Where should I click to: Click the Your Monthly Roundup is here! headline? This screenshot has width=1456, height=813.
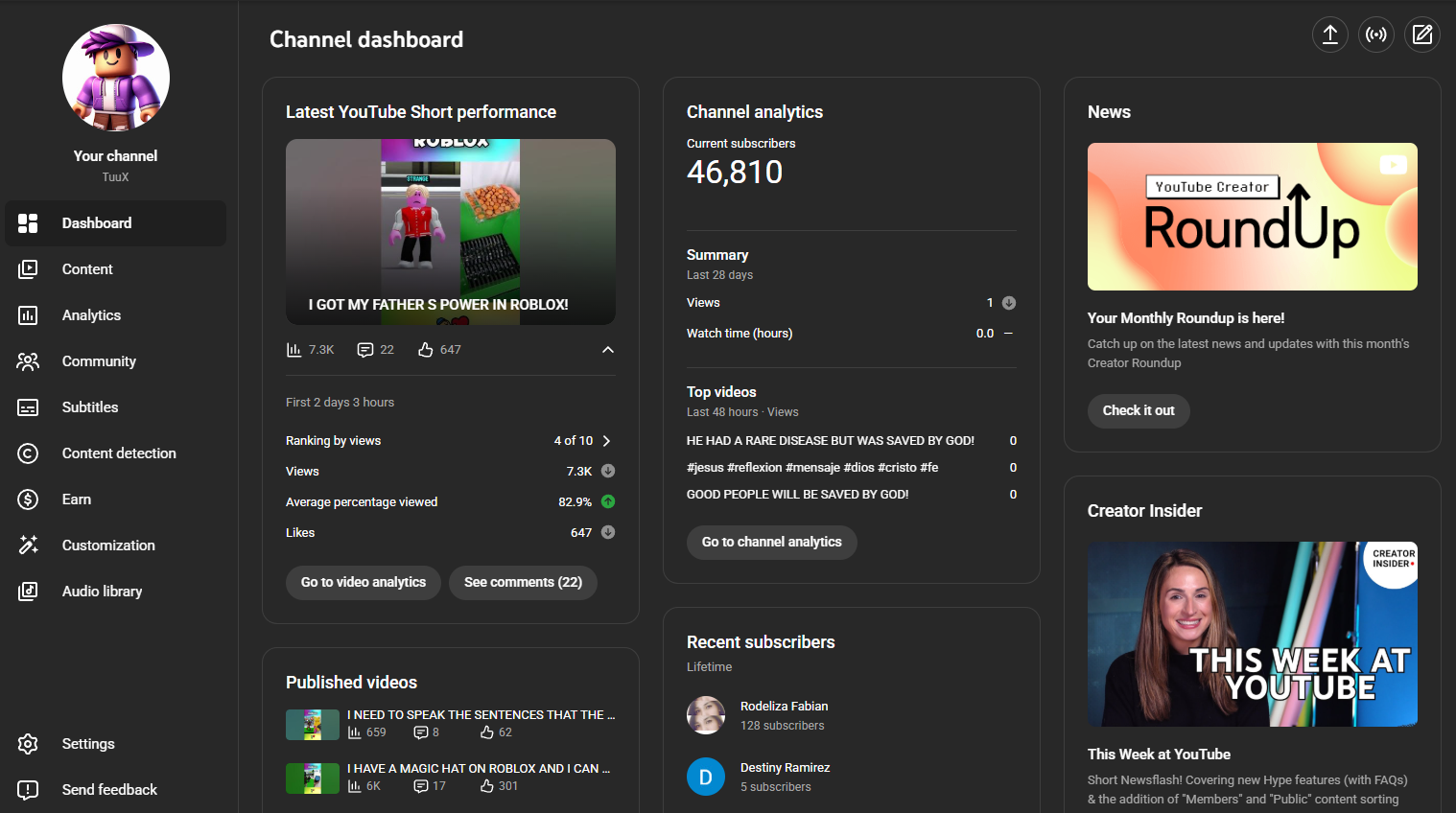(x=1186, y=318)
